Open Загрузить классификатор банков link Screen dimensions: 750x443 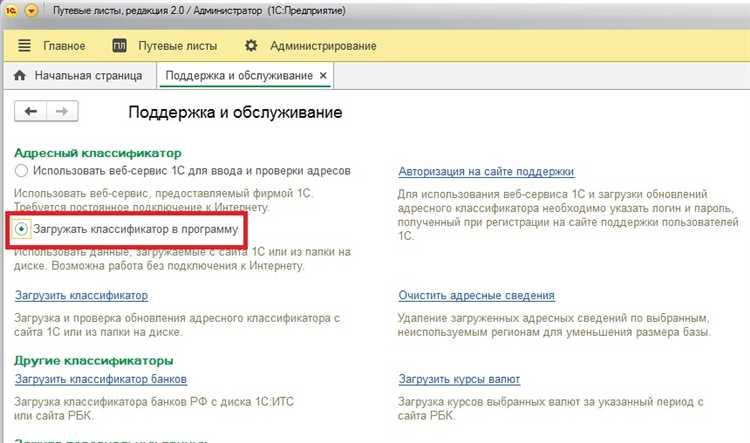point(101,379)
